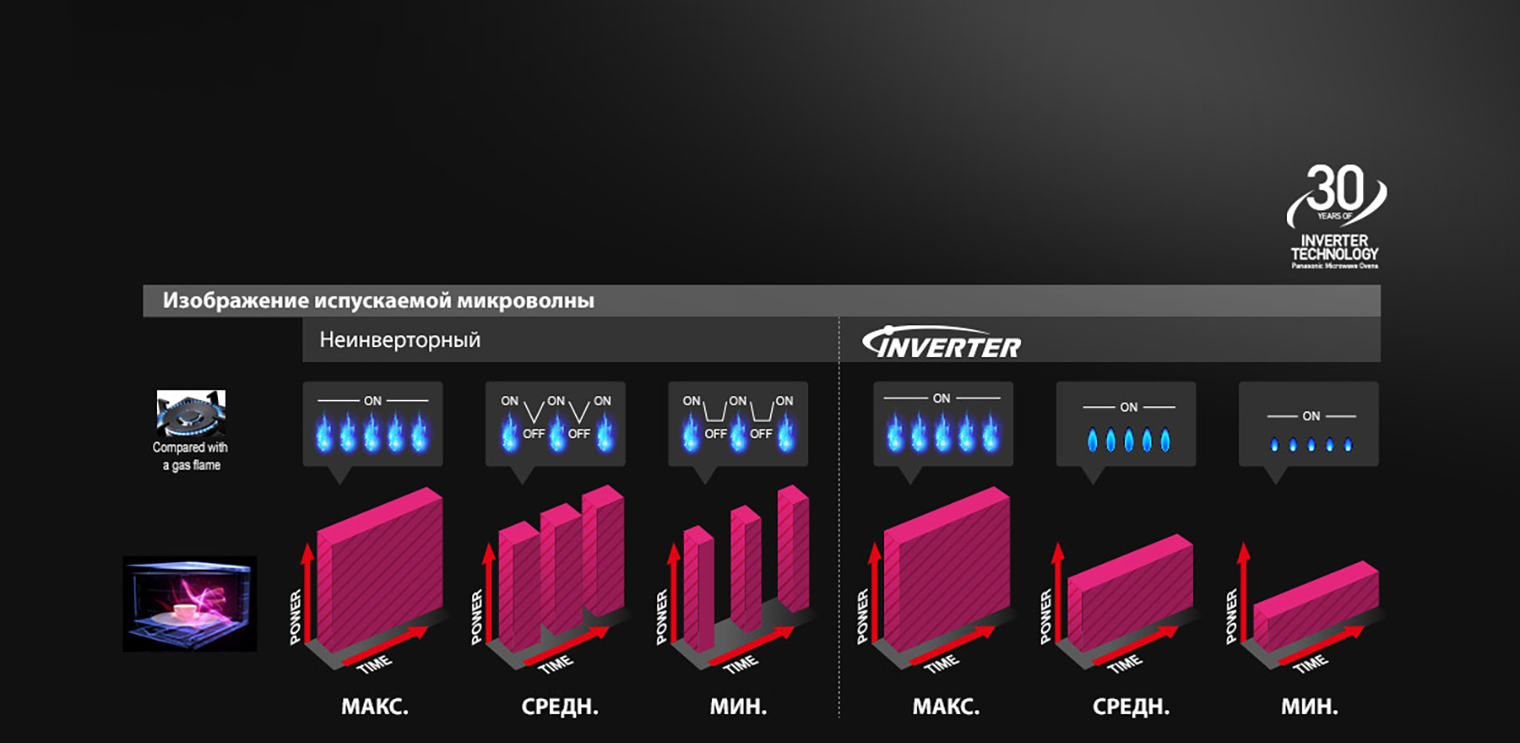Open the microwave oven interior thumbnail
The width and height of the screenshot is (1520, 743).
190,604
